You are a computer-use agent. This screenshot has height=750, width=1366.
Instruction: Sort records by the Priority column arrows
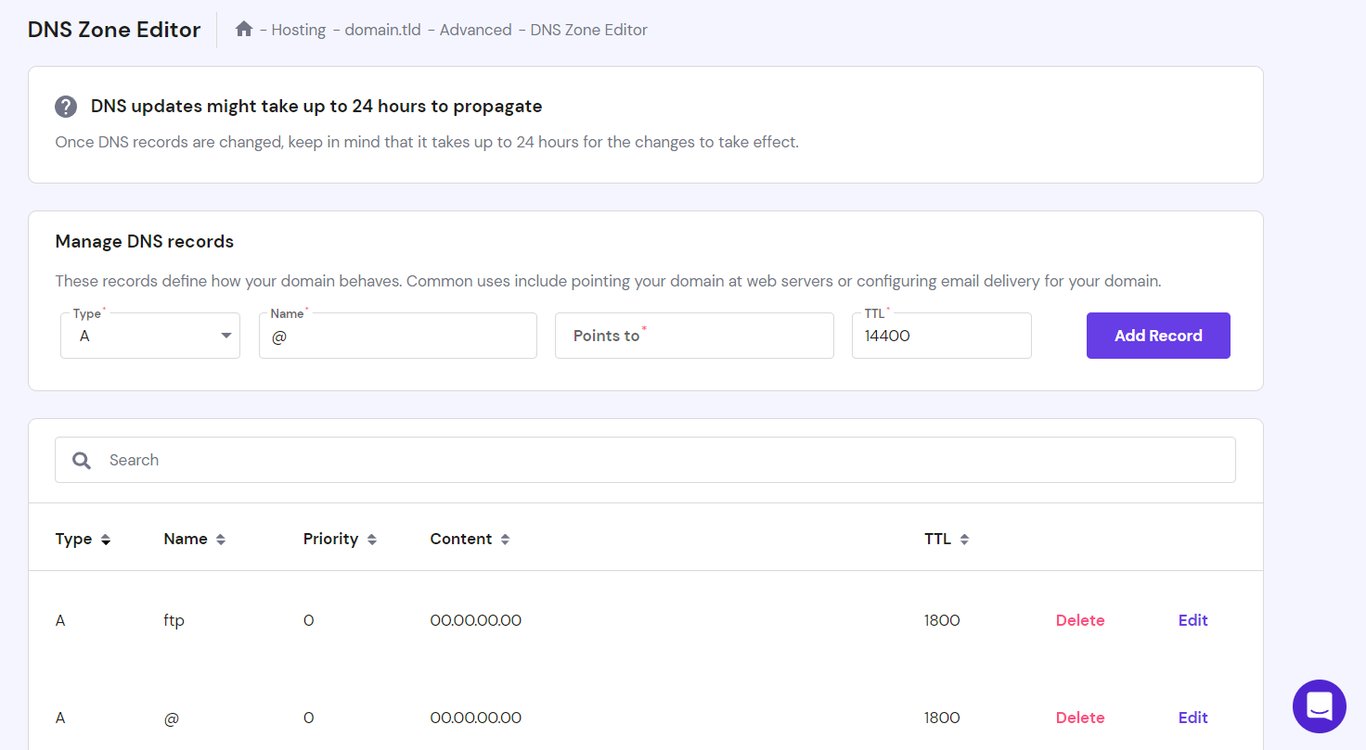coord(372,538)
